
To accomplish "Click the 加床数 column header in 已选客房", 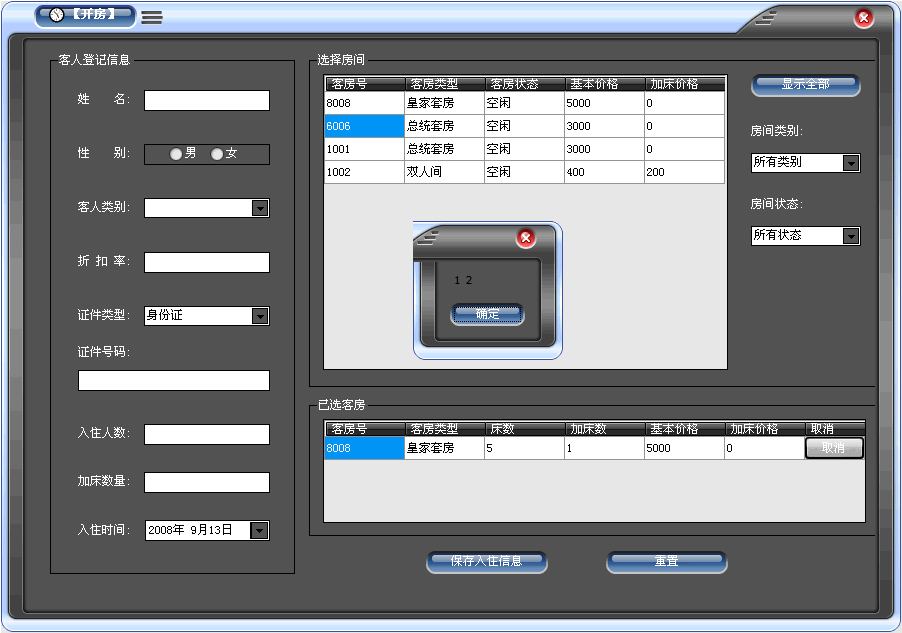I will [605, 429].
